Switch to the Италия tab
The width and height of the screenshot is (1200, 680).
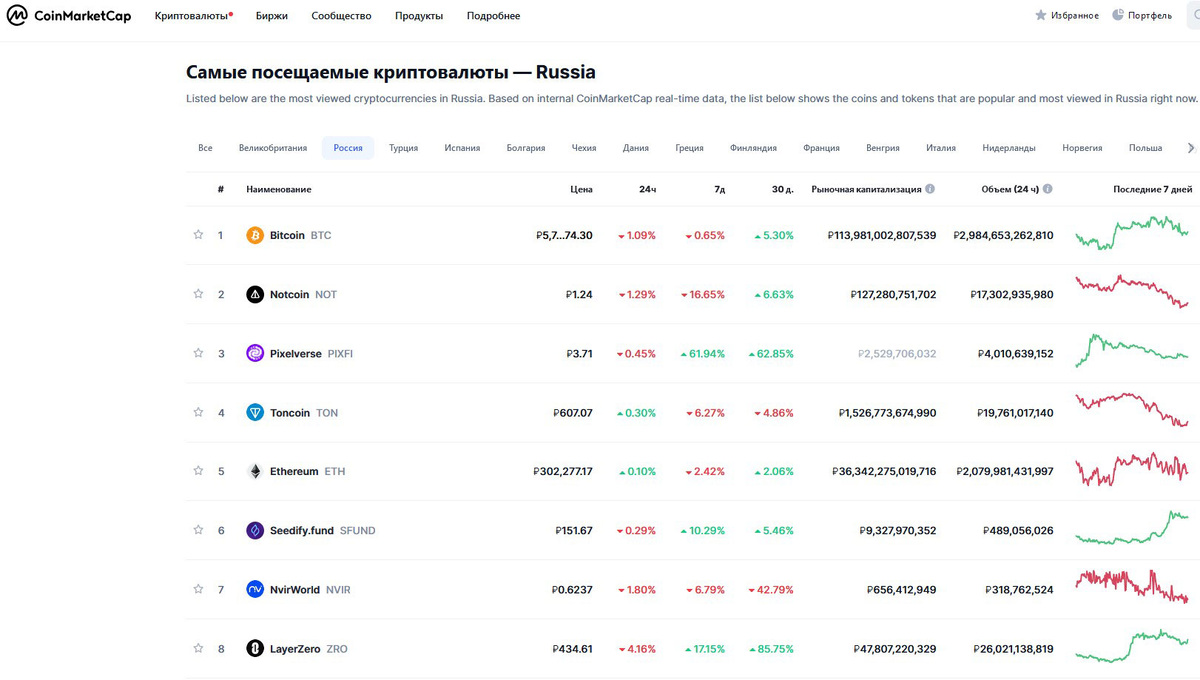[x=941, y=148]
